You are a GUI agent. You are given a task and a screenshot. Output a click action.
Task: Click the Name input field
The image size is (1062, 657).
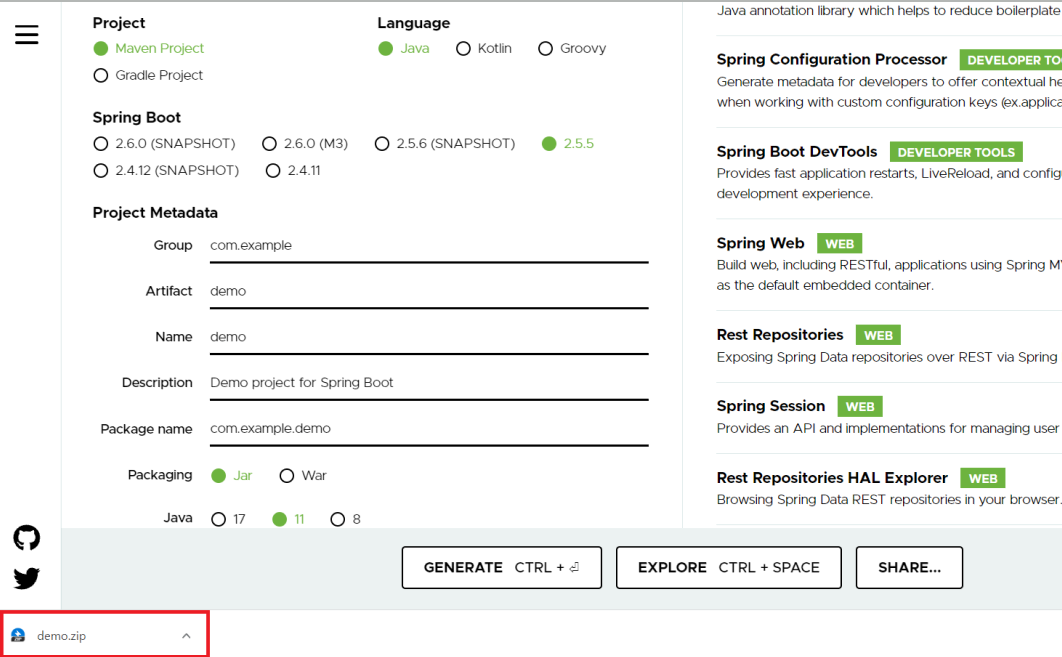pyautogui.click(x=429, y=337)
